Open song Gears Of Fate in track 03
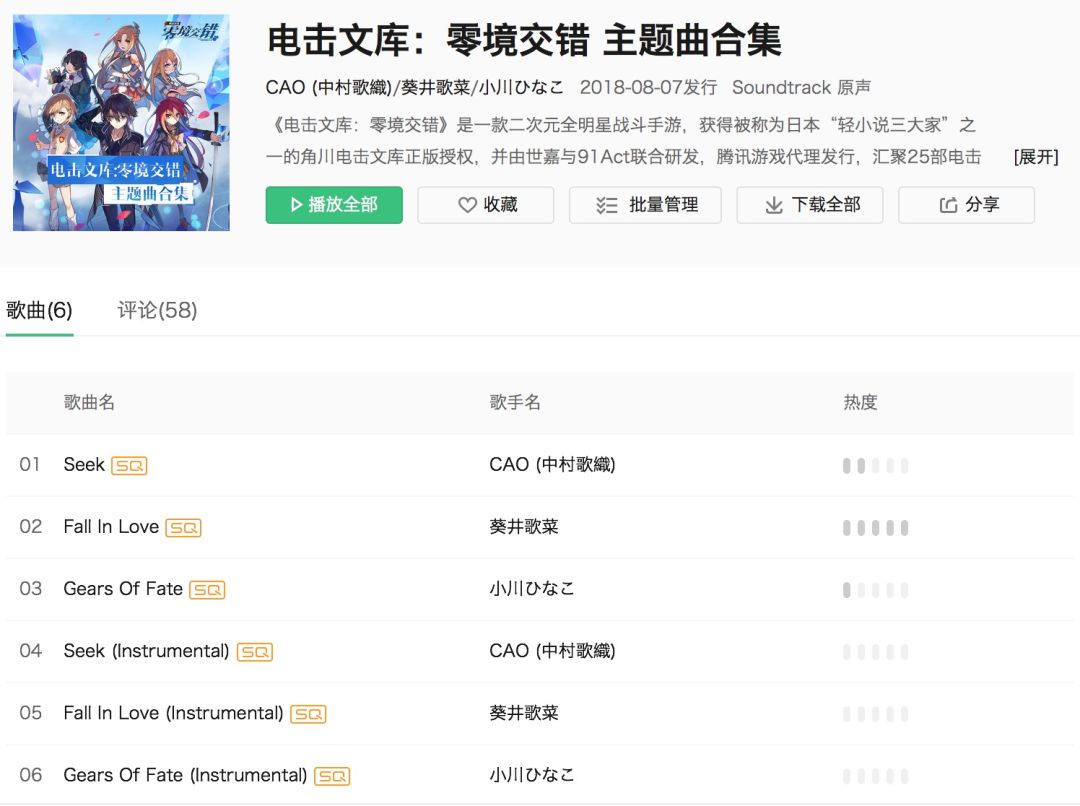This screenshot has height=806, width=1080. point(123,589)
